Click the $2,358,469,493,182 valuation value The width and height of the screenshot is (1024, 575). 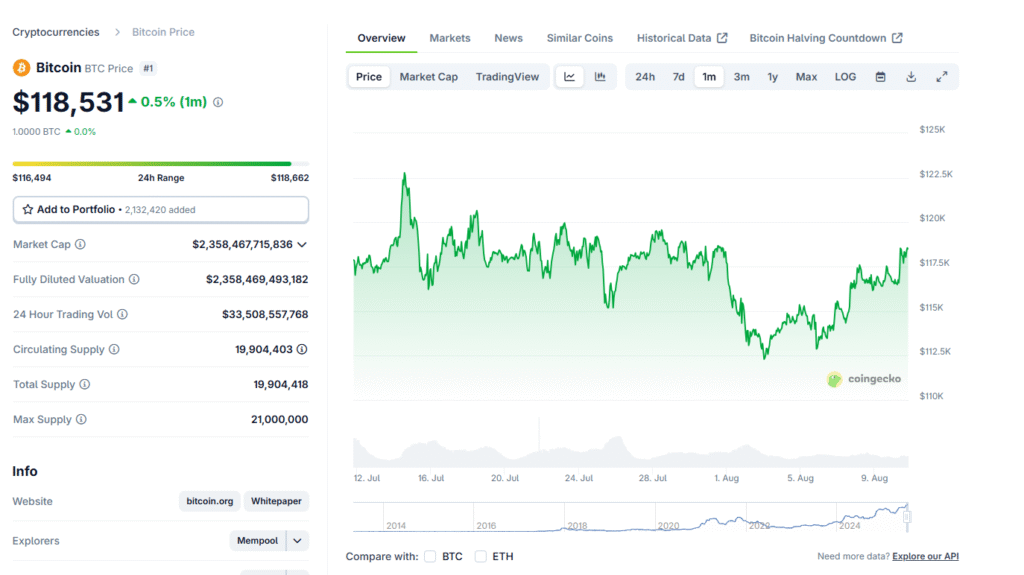tap(257, 280)
